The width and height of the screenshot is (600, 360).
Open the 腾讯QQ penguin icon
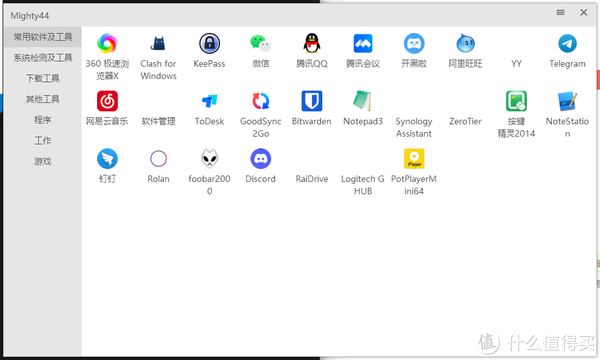pos(312,43)
